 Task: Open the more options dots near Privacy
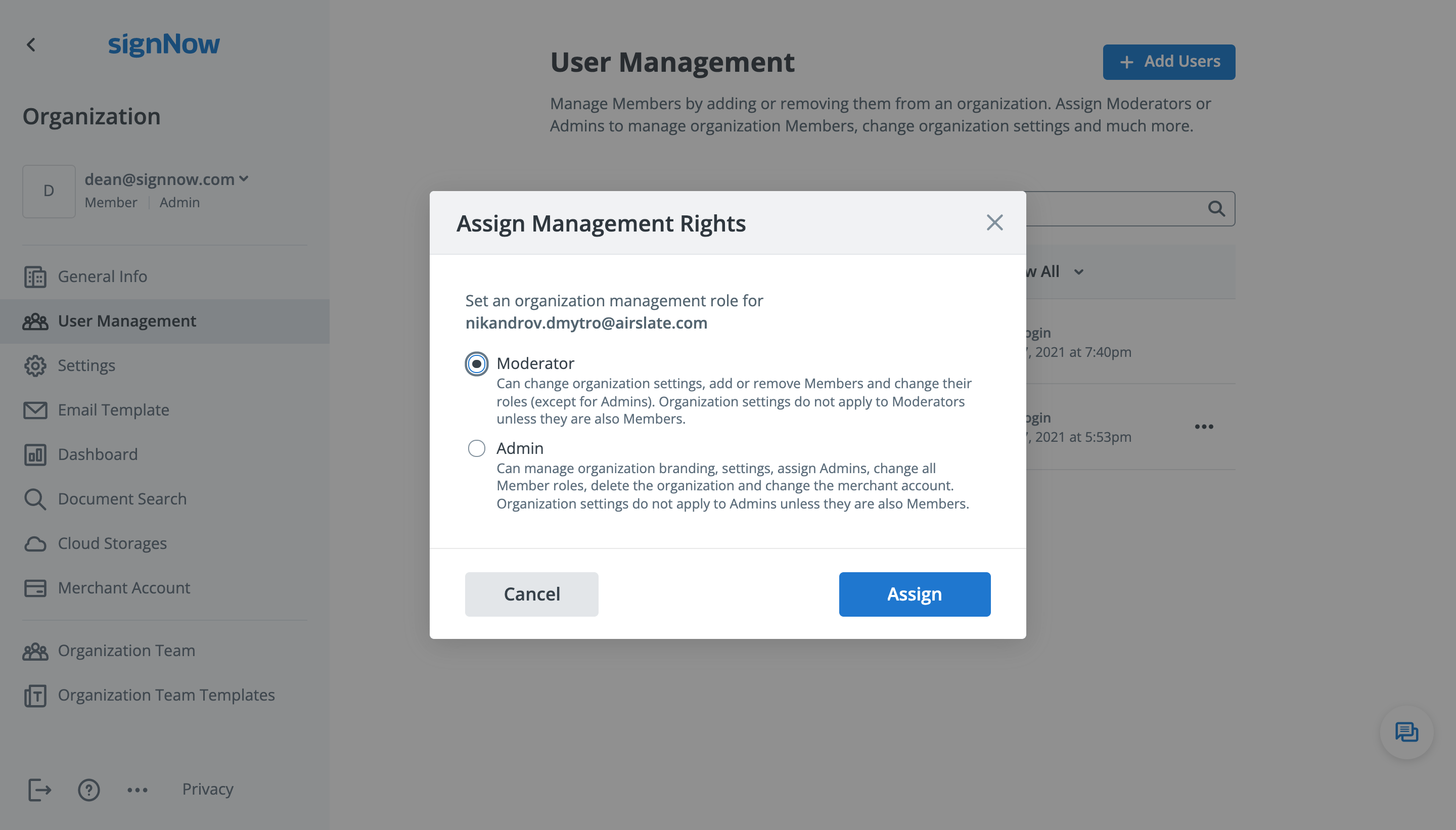138,790
